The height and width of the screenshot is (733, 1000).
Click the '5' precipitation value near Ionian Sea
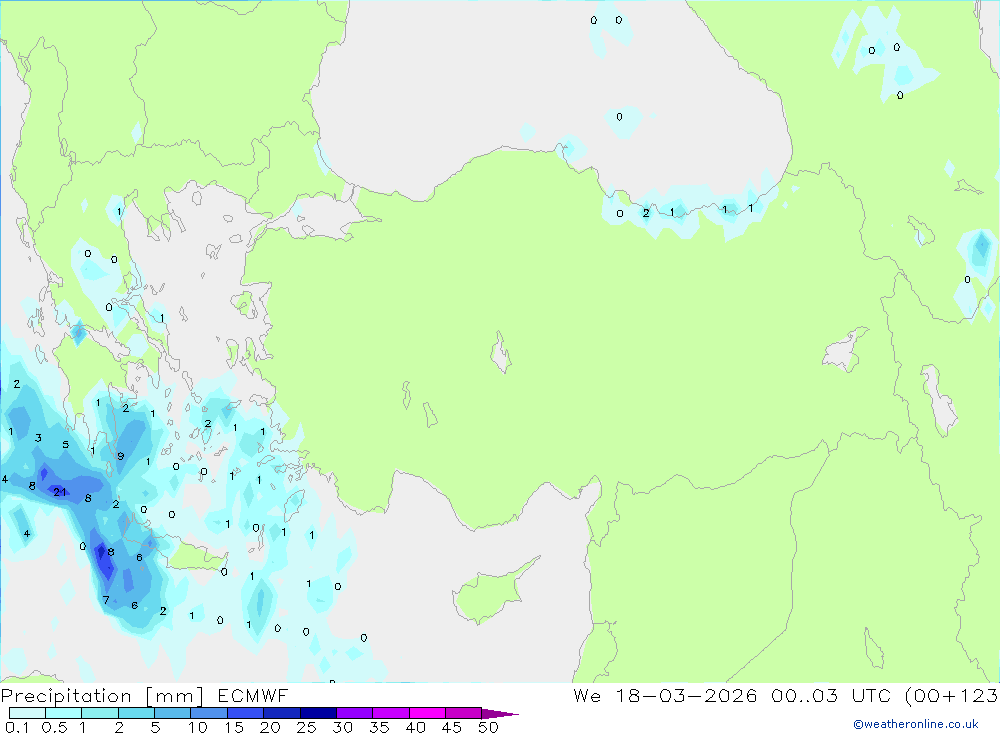[66, 445]
